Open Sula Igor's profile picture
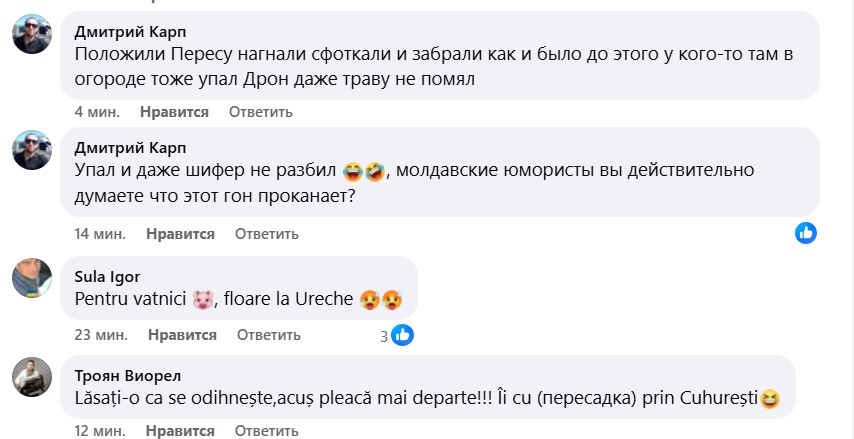The height and width of the screenshot is (439, 854). coord(32,277)
